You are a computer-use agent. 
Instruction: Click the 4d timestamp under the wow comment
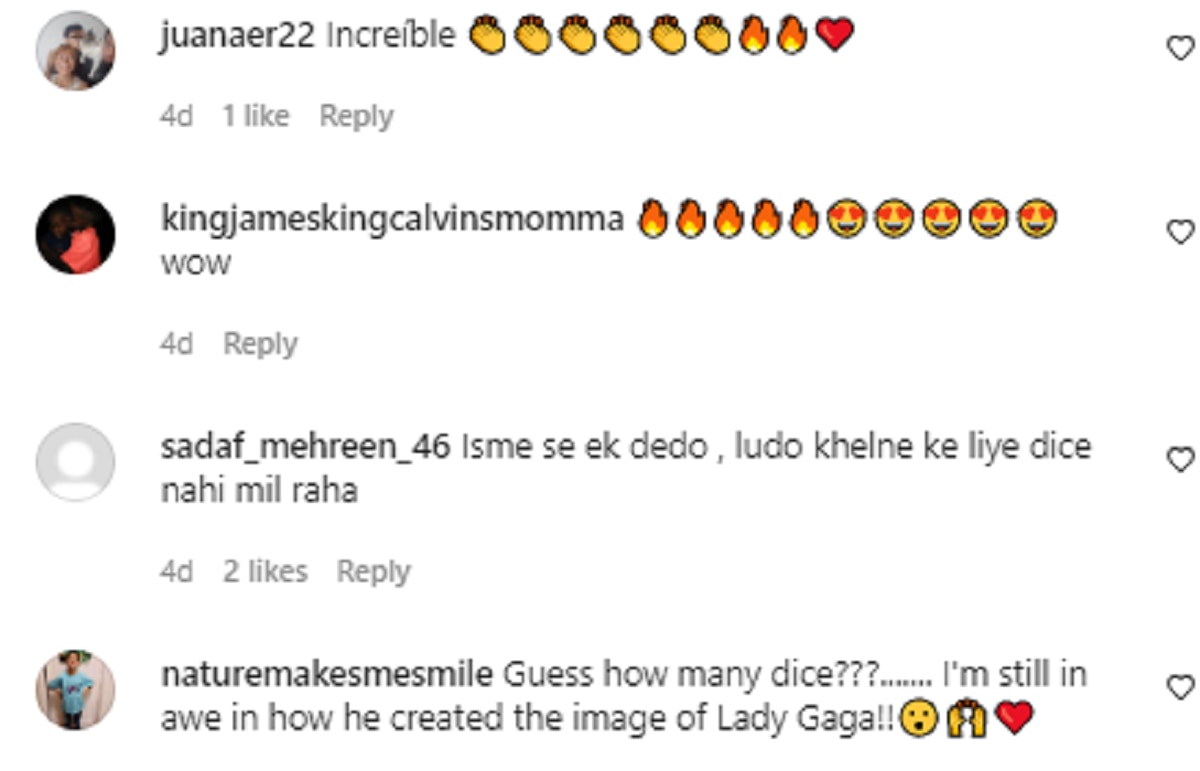coord(176,344)
